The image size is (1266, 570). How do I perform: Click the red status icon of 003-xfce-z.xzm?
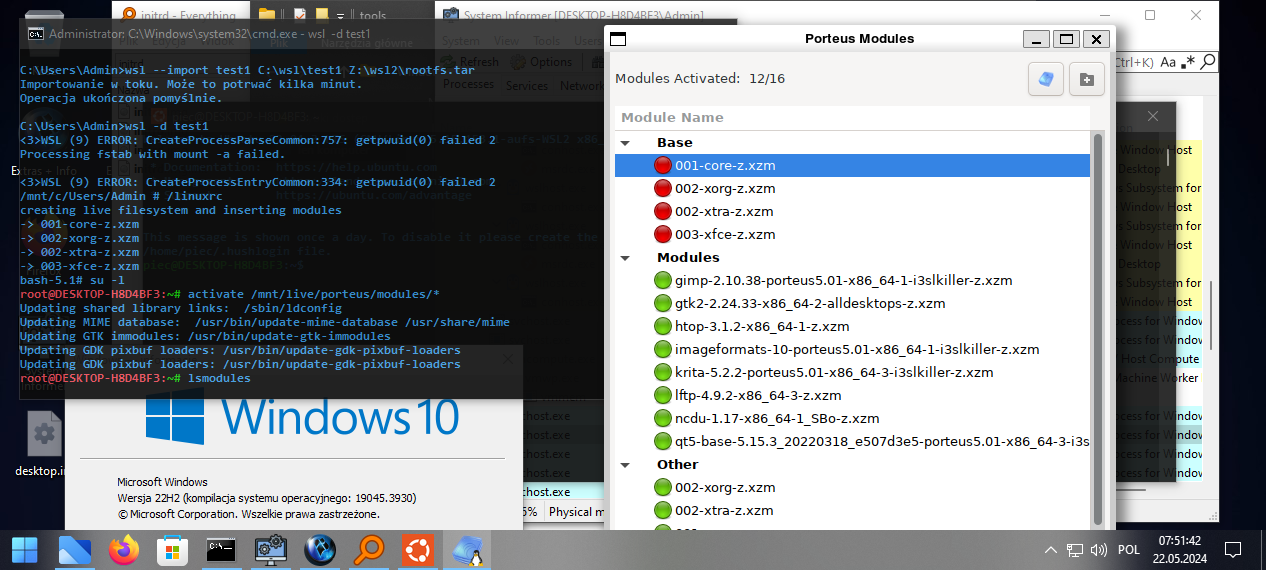[x=663, y=235]
